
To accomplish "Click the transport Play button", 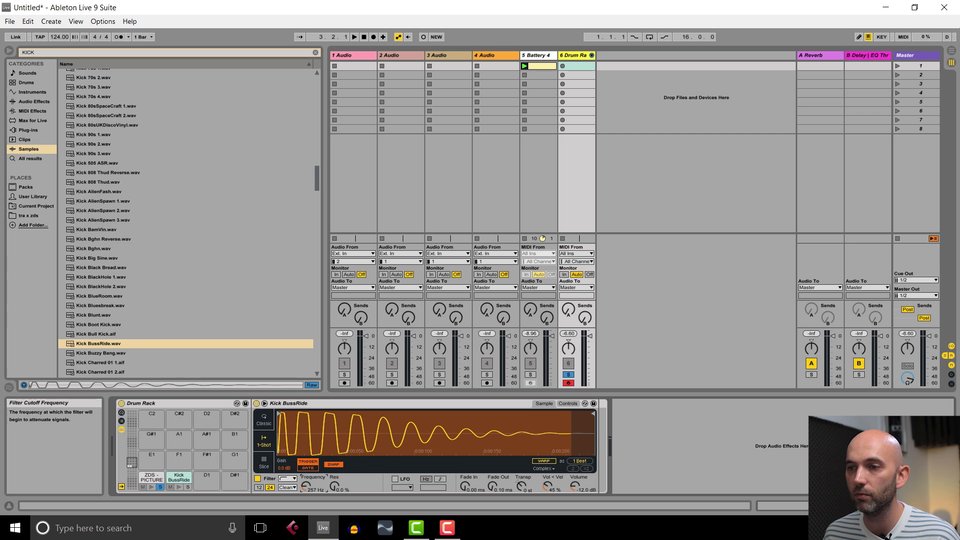I will (354, 37).
